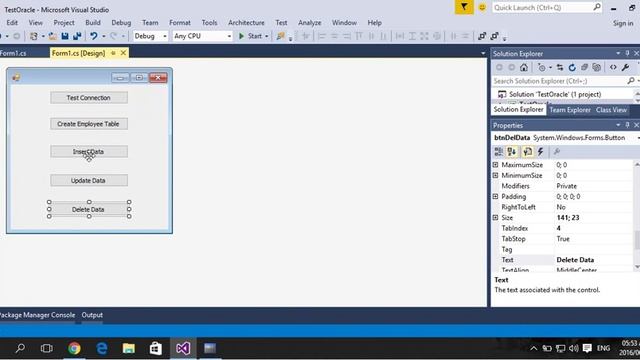Close the Form1.cs [Design] tab
This screenshot has height=360, width=640.
tap(123, 53)
